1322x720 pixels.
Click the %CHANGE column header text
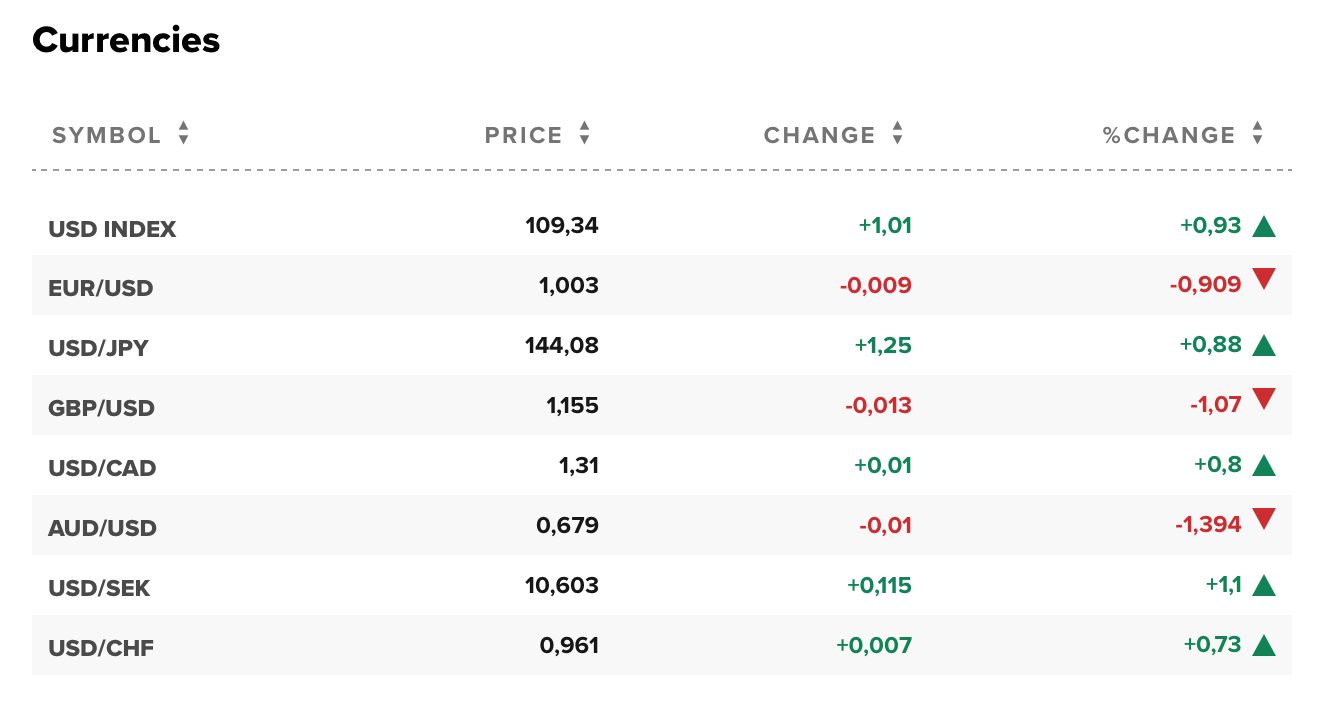tap(1169, 135)
